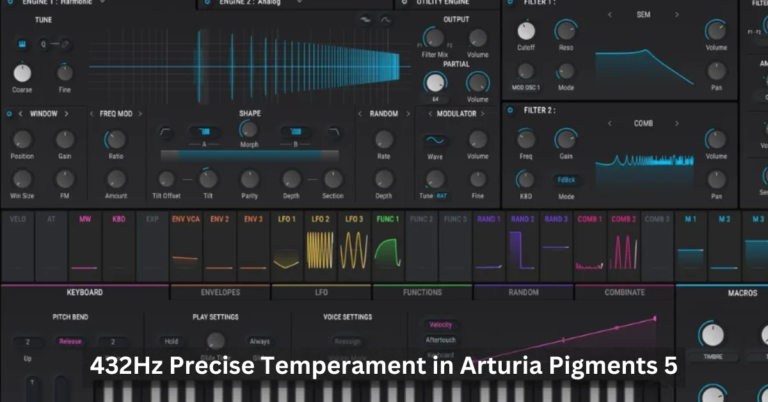Select the Shape B waveform icon
Screen dimensions: 768x402
[295, 132]
